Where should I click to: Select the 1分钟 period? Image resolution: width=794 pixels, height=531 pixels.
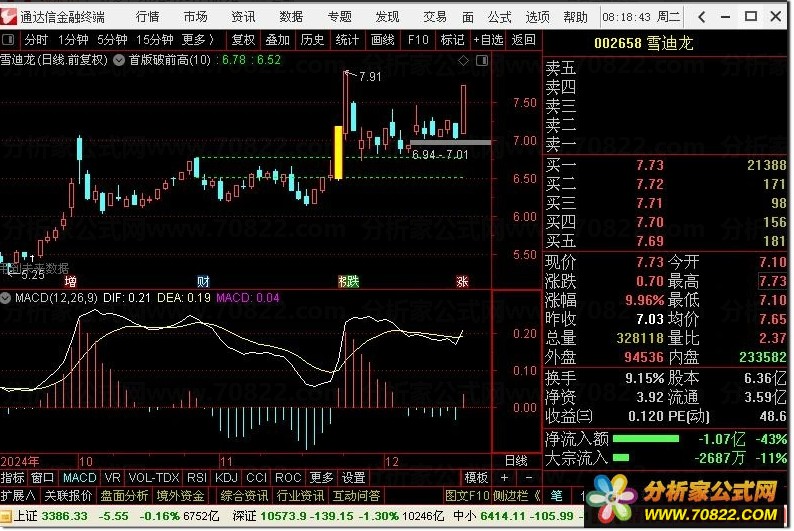tap(73, 39)
